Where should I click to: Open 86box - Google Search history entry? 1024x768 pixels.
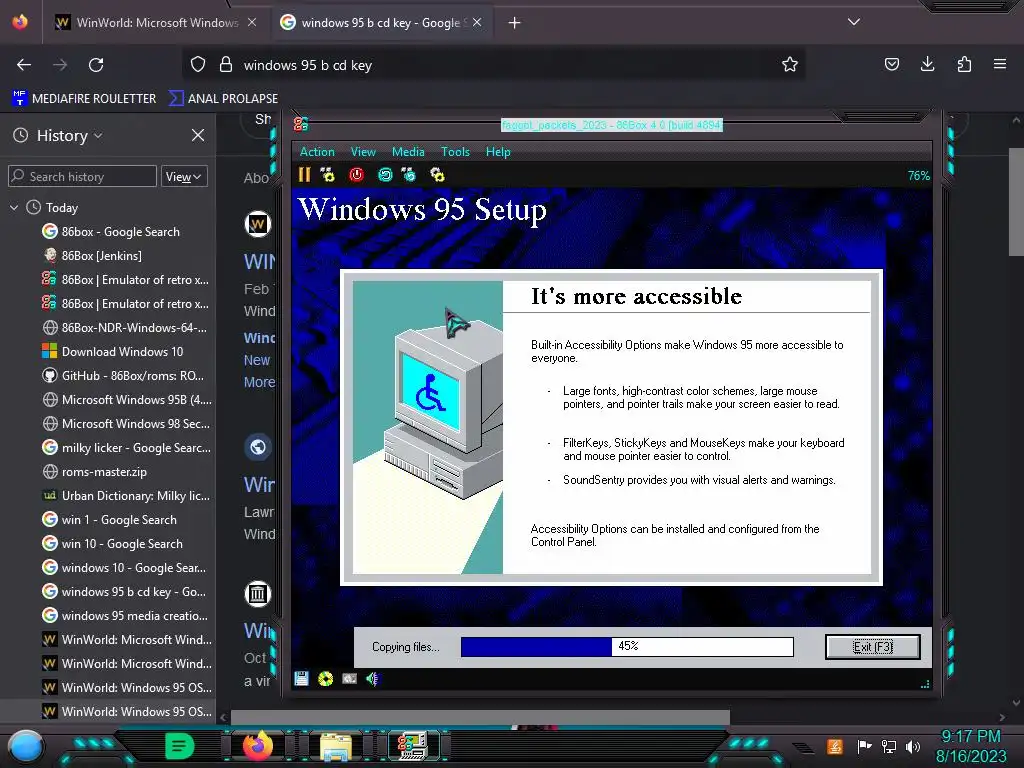click(111, 232)
